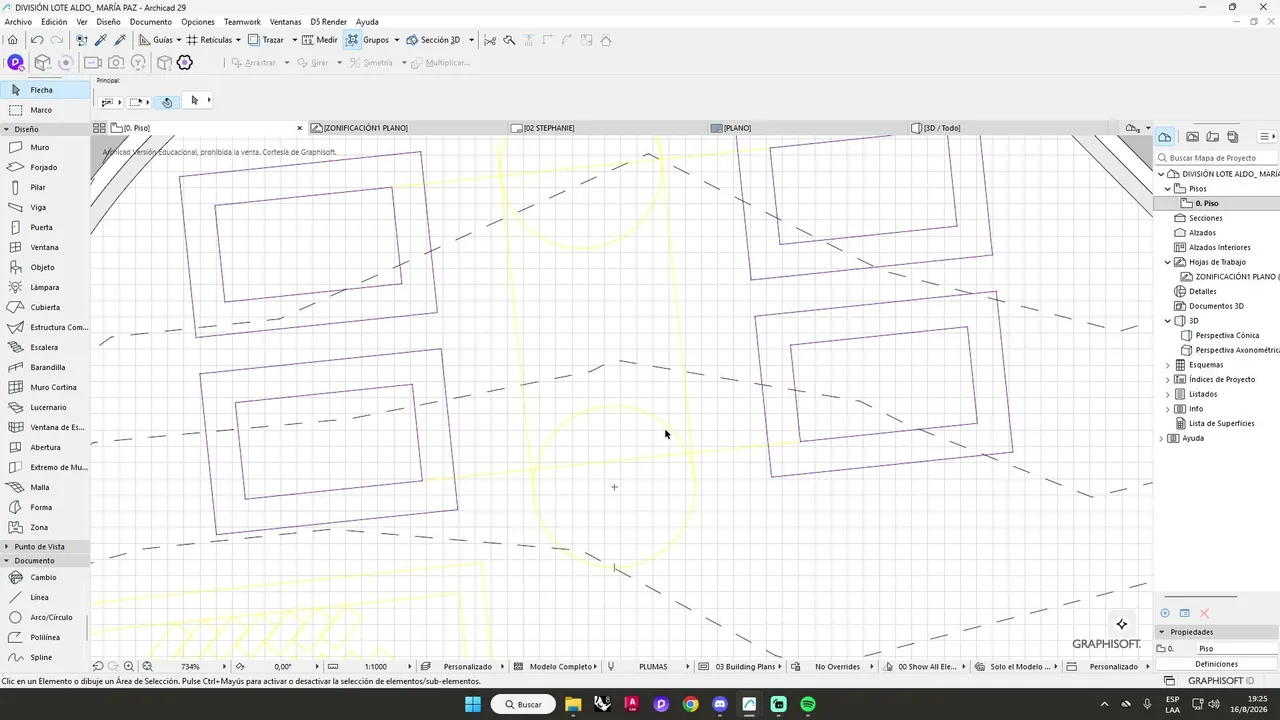Open the Retículas dropdown arrow
Image resolution: width=1280 pixels, height=720 pixels.
click(238, 40)
